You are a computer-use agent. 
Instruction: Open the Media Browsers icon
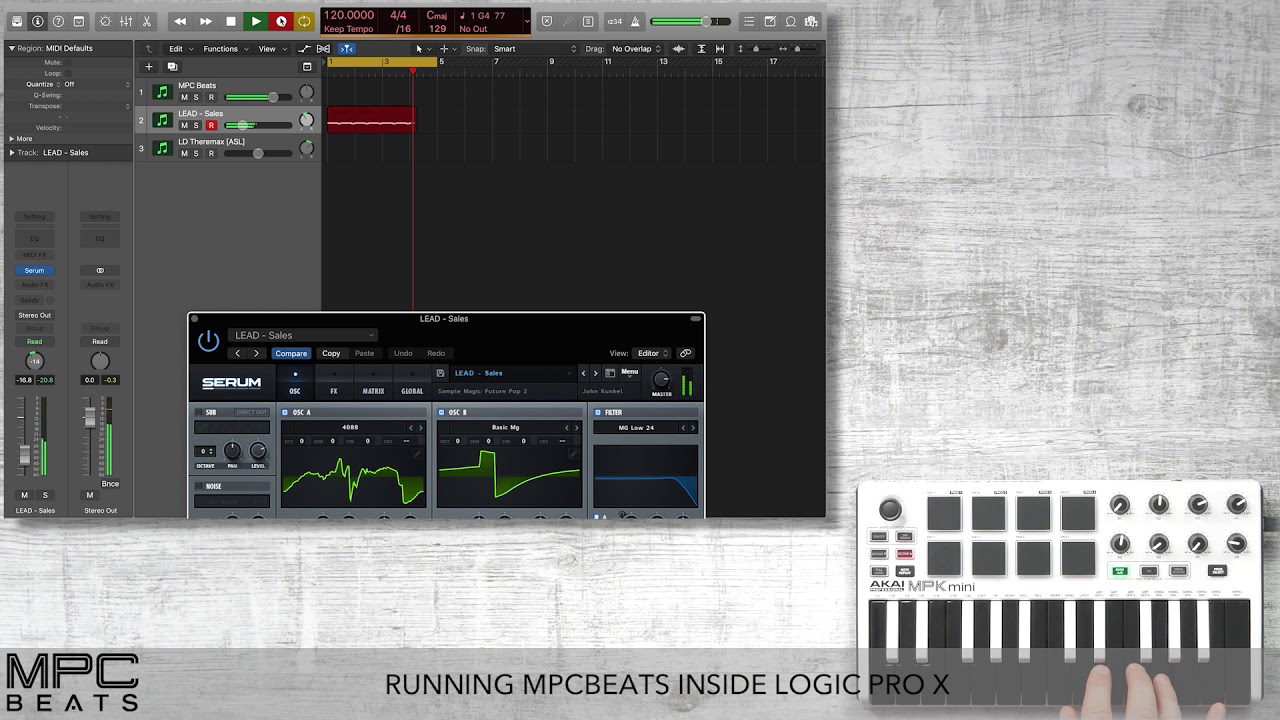[811, 21]
